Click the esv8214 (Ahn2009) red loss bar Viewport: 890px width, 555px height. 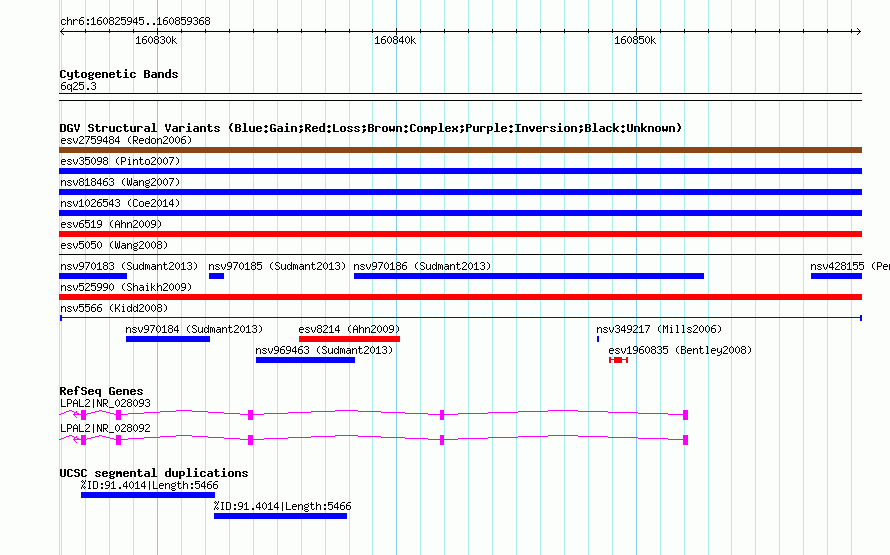pyautogui.click(x=350, y=339)
